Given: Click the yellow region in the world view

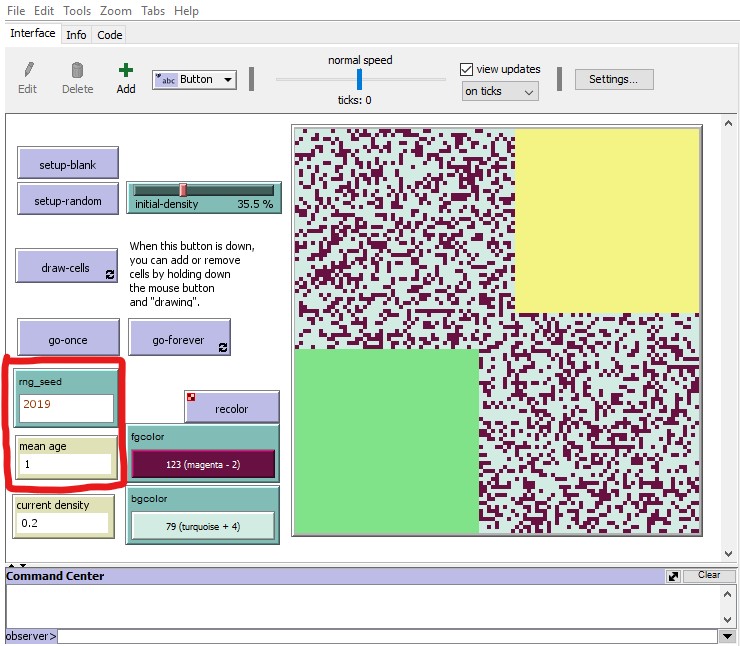Looking at the screenshot, I should pyautogui.click(x=607, y=221).
